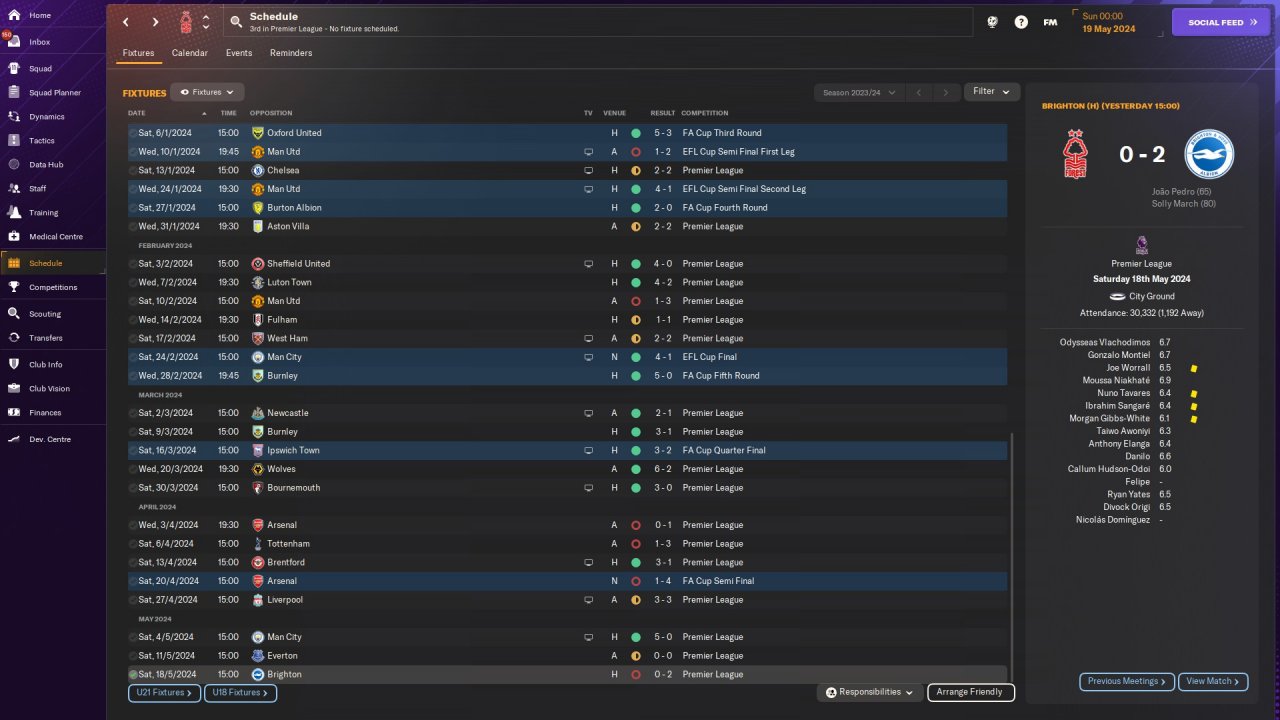The image size is (1280, 720).
Task: Select the Brighton fixture on Sat, 18/5/2024
Action: (568, 674)
